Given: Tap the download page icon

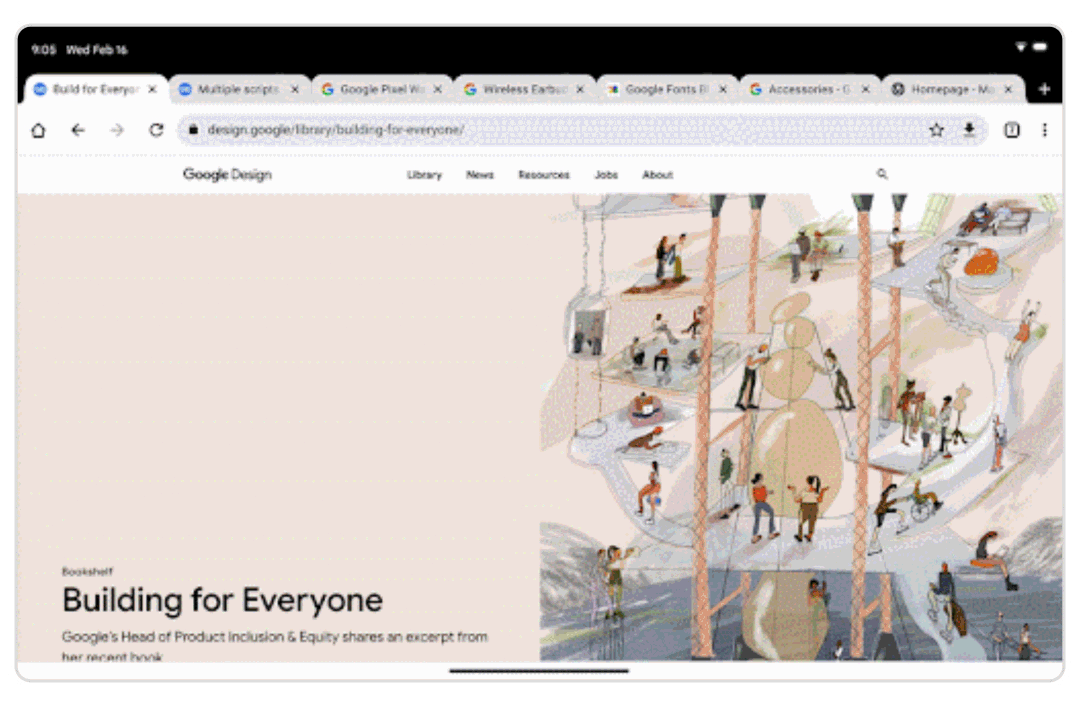Looking at the screenshot, I should [x=968, y=130].
